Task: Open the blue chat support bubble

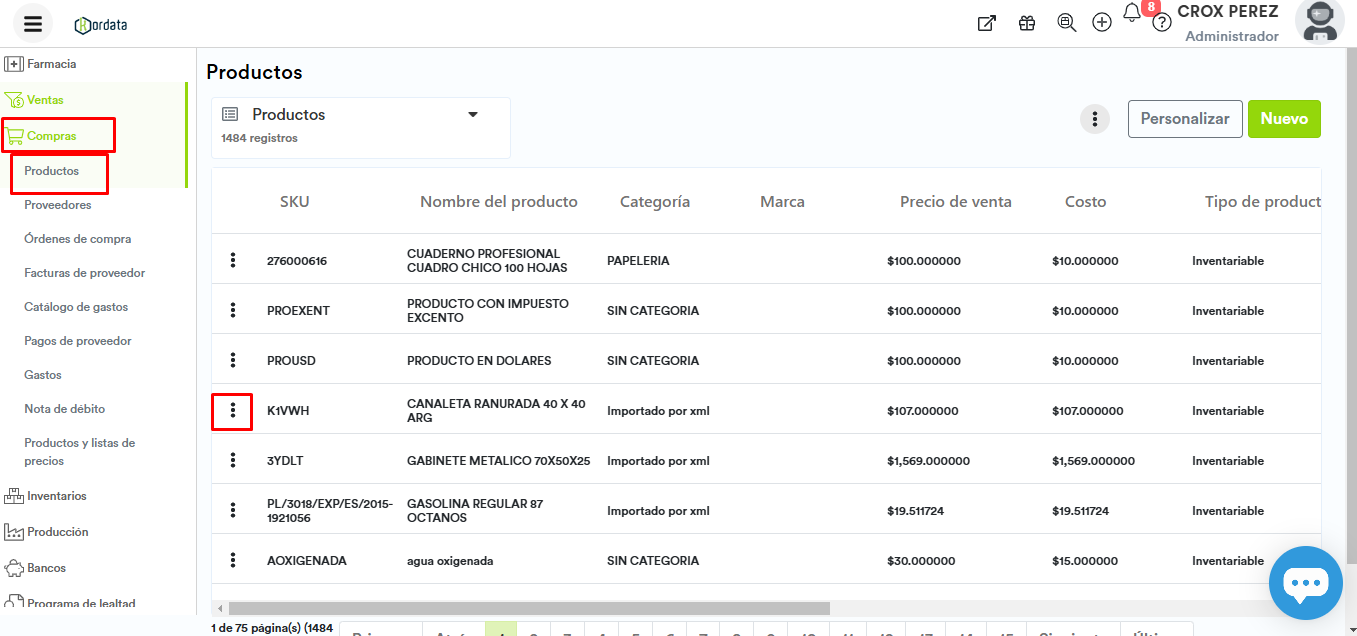Action: (1305, 583)
